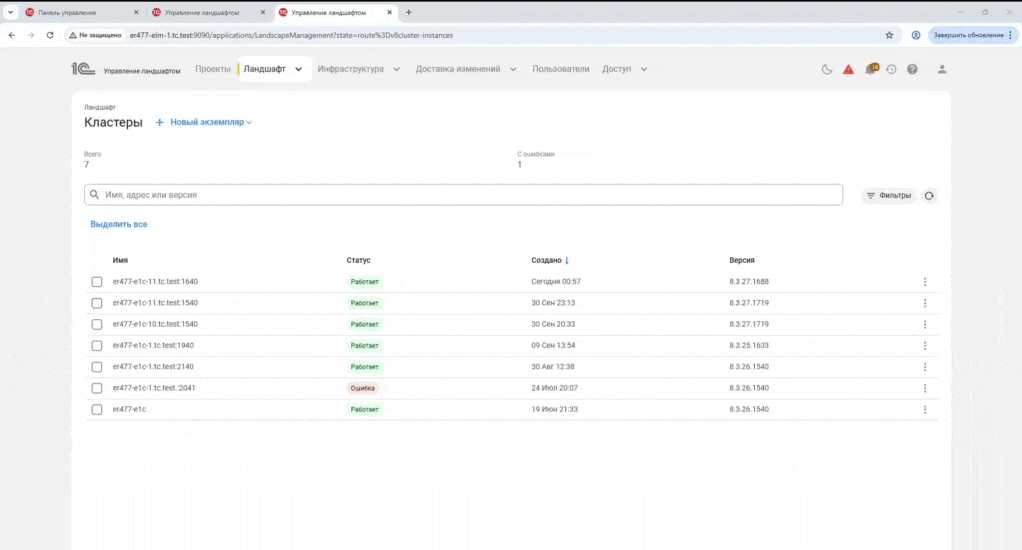1022x550 pixels.
Task: Click Не защищено security indicator
Action: coord(95,35)
